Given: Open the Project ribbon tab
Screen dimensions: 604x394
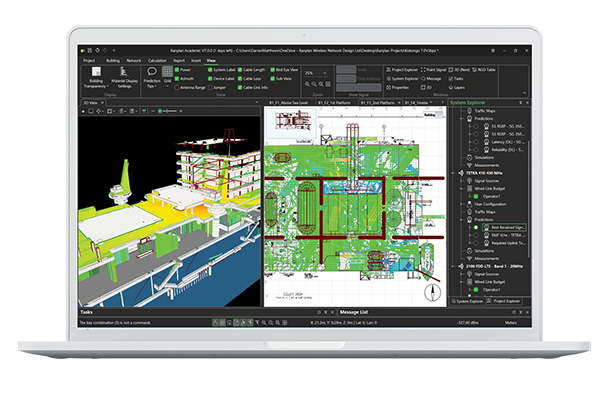Looking at the screenshot, I should 89,60.
